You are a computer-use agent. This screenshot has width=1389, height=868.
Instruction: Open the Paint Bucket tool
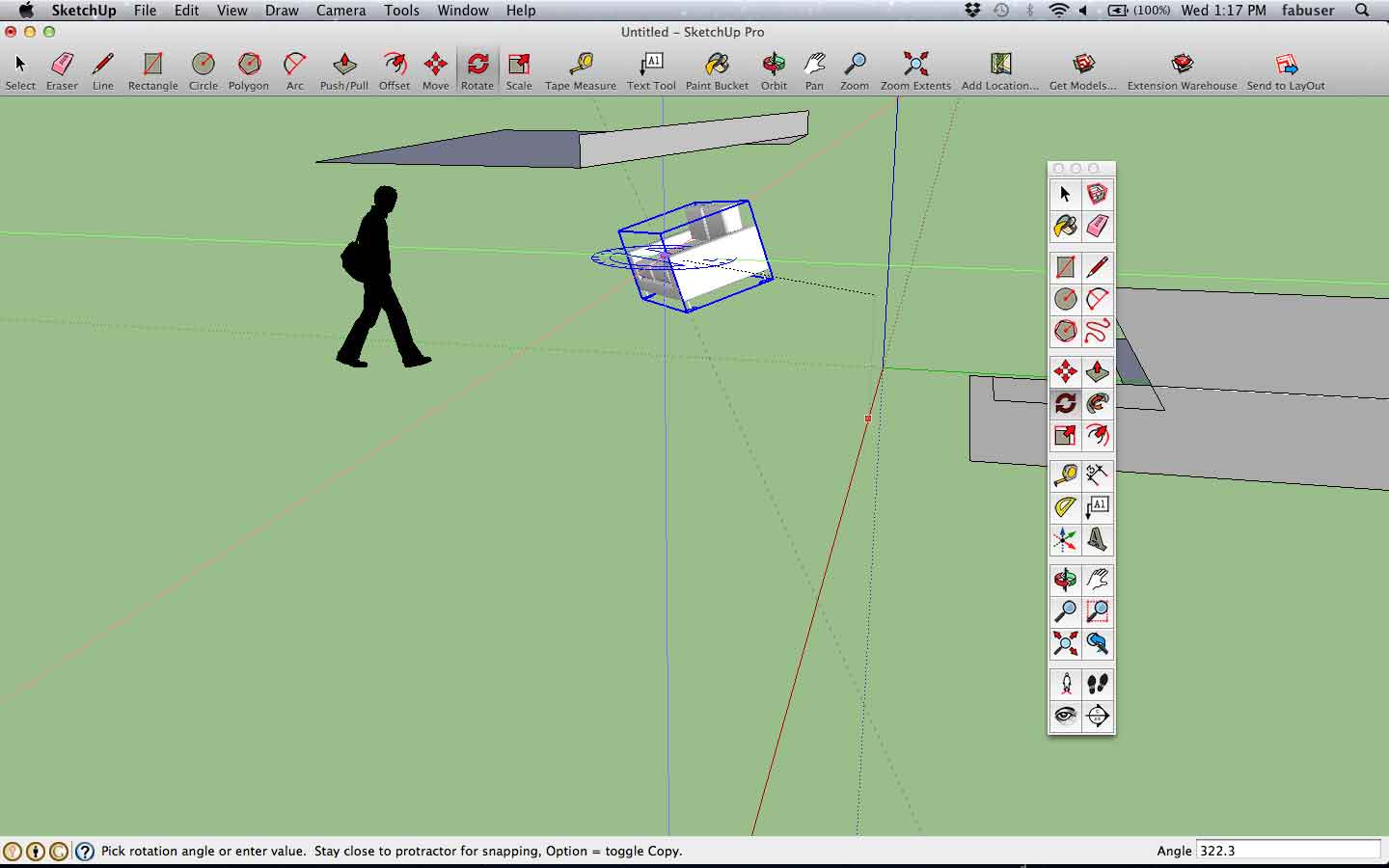coord(716,68)
